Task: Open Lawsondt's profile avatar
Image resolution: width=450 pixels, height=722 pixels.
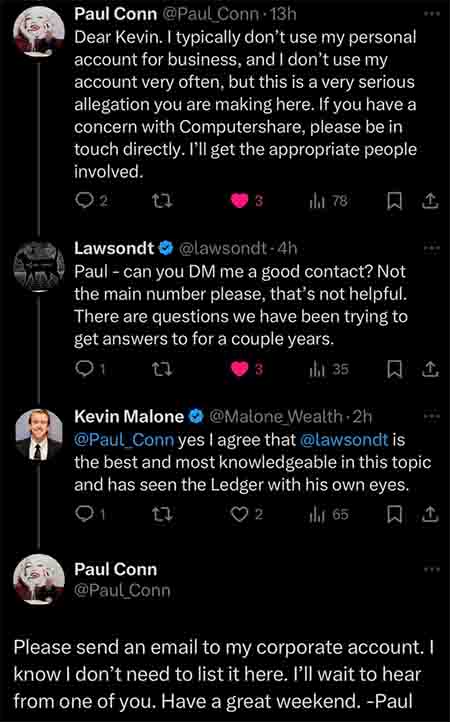Action: [39, 266]
